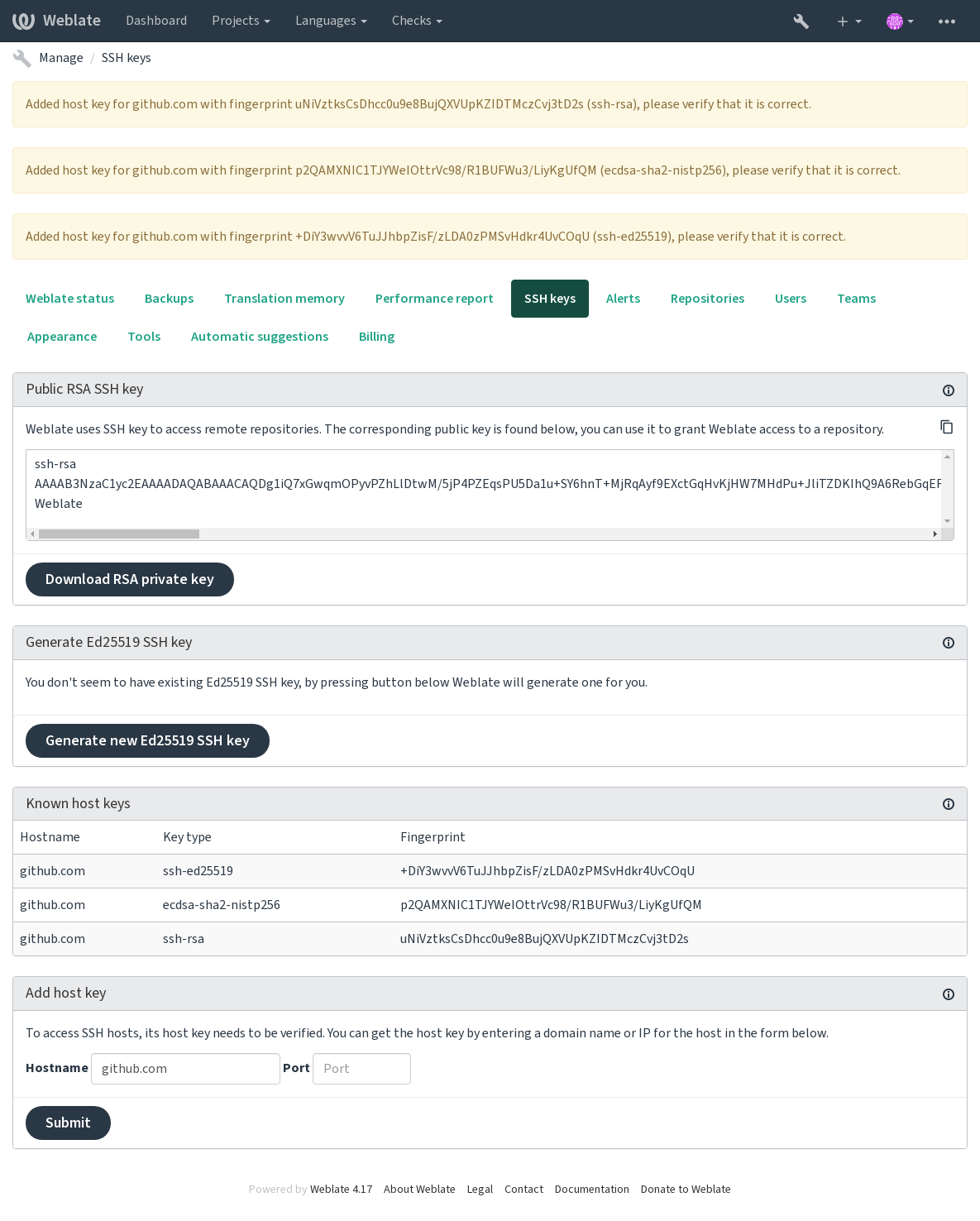Open Donate to Weblate footer link
This screenshot has height=1221, width=980.
point(686,1190)
